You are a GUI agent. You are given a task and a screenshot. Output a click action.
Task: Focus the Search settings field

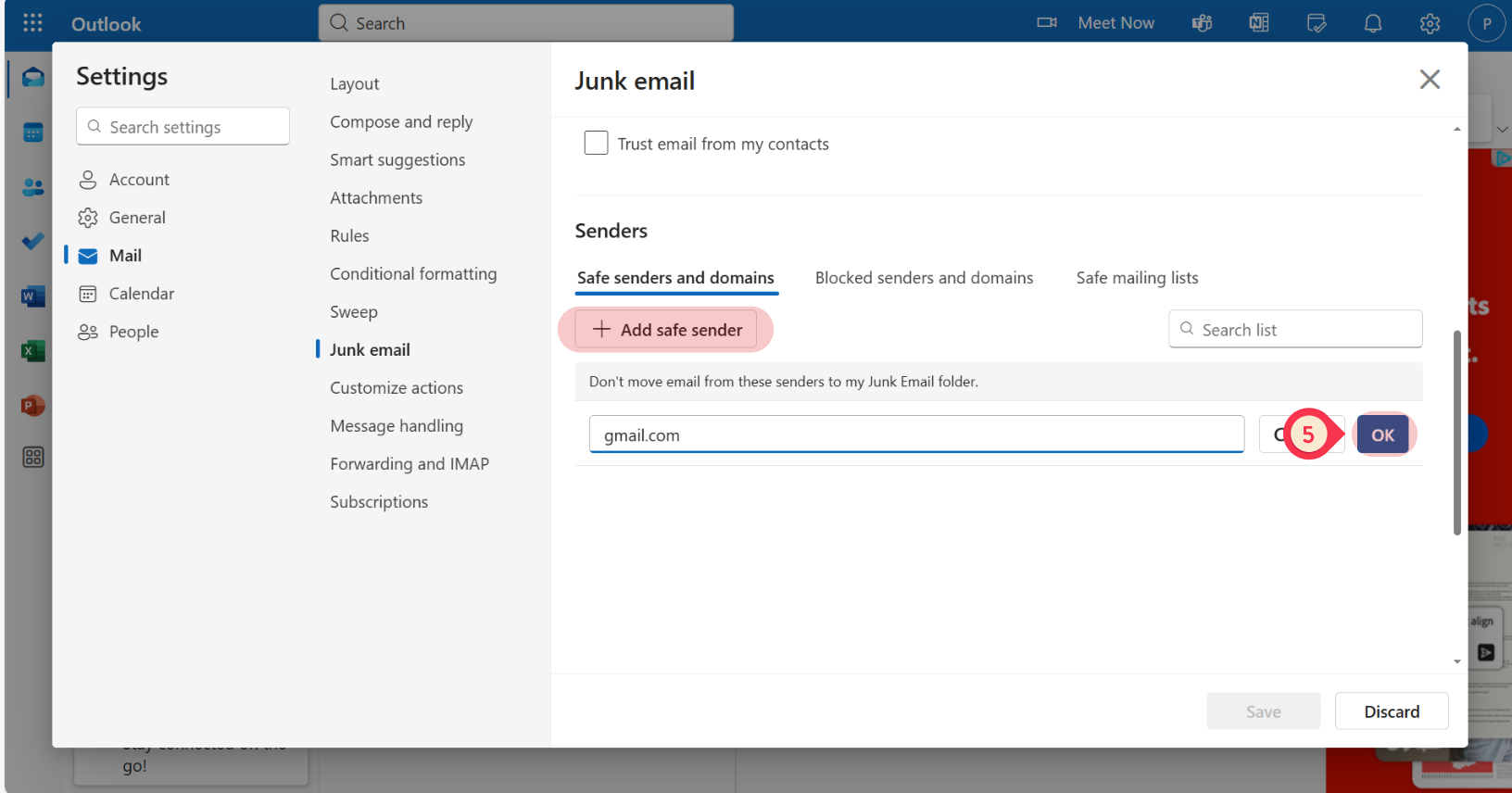point(183,126)
